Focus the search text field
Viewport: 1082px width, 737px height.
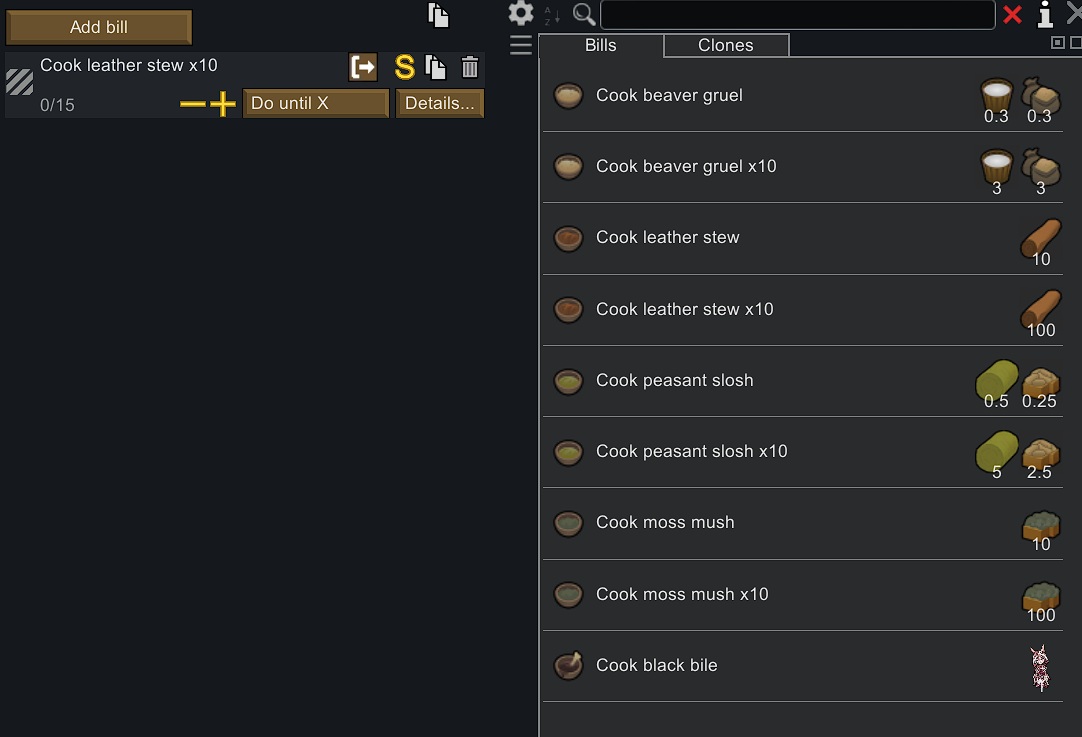[798, 14]
